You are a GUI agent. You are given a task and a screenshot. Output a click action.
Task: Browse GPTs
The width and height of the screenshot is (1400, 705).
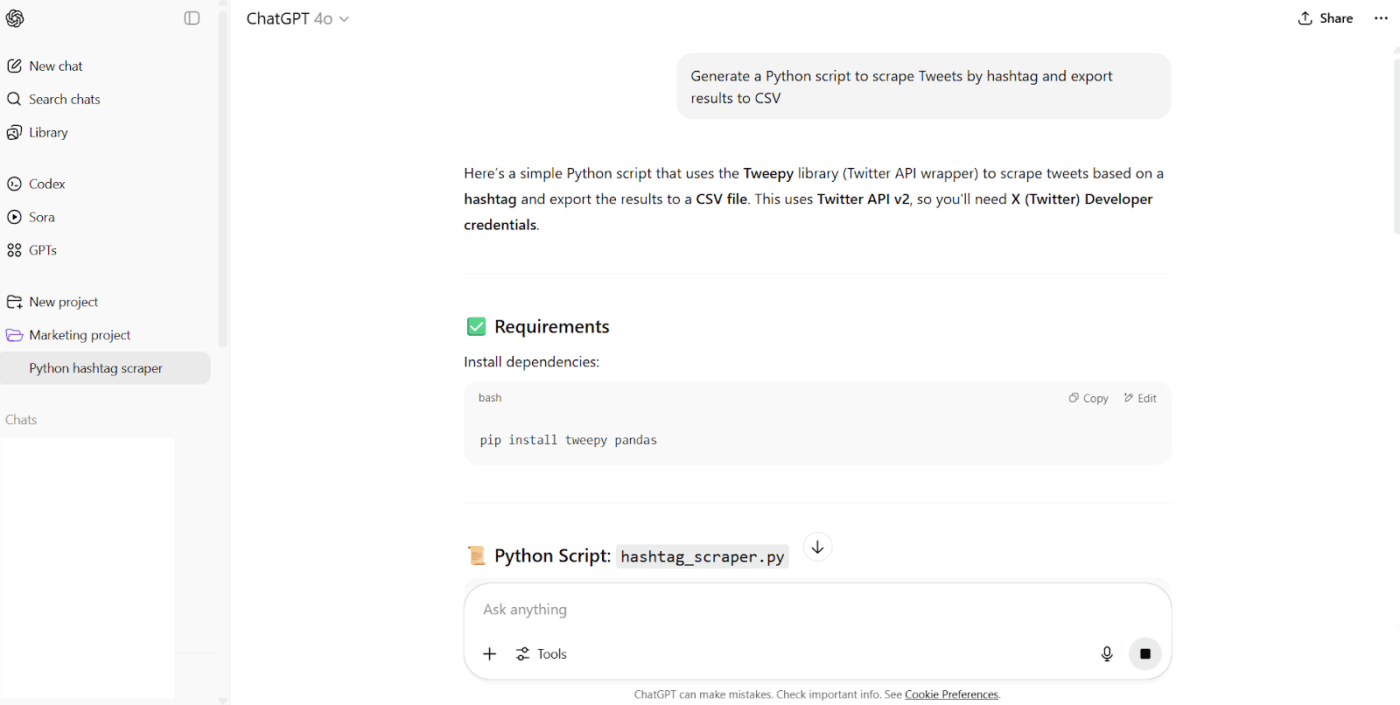44,250
